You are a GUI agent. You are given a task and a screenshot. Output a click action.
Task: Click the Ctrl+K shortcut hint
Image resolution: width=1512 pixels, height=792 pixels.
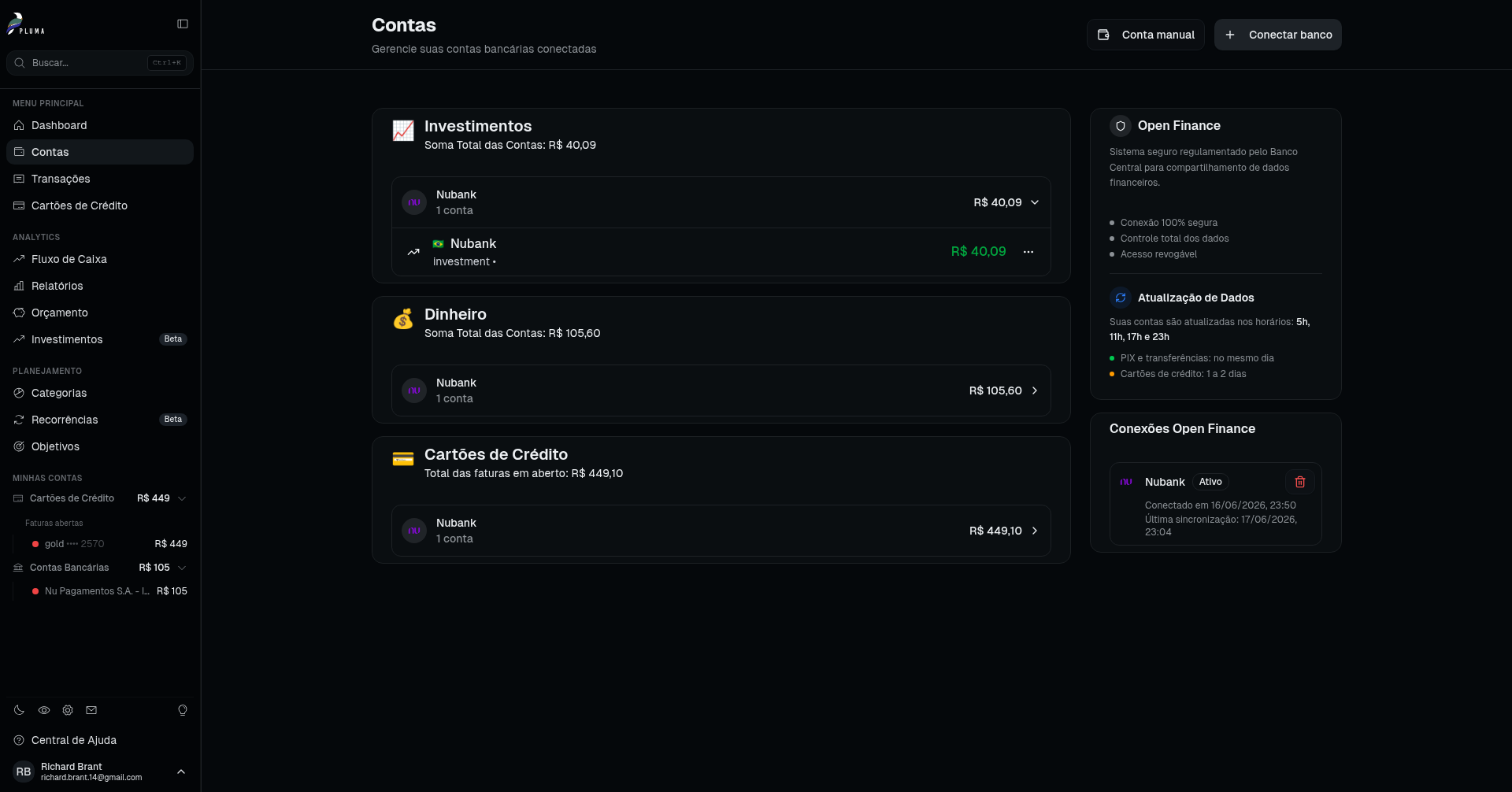pyautogui.click(x=167, y=63)
